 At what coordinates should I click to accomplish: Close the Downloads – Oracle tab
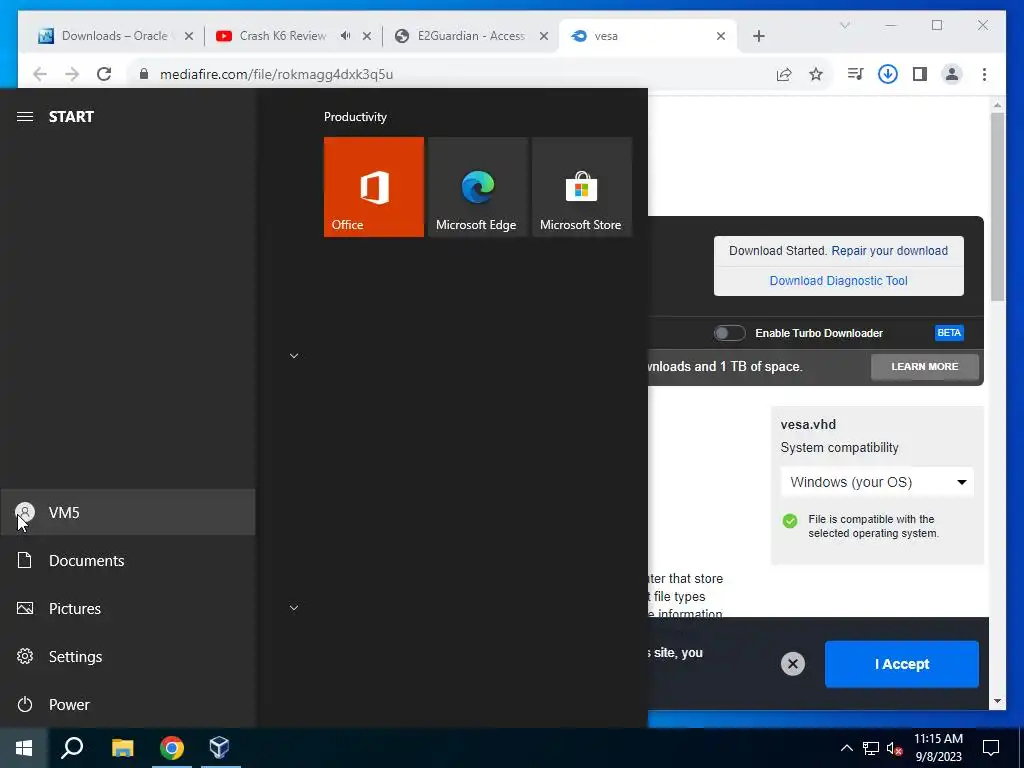[x=189, y=36]
